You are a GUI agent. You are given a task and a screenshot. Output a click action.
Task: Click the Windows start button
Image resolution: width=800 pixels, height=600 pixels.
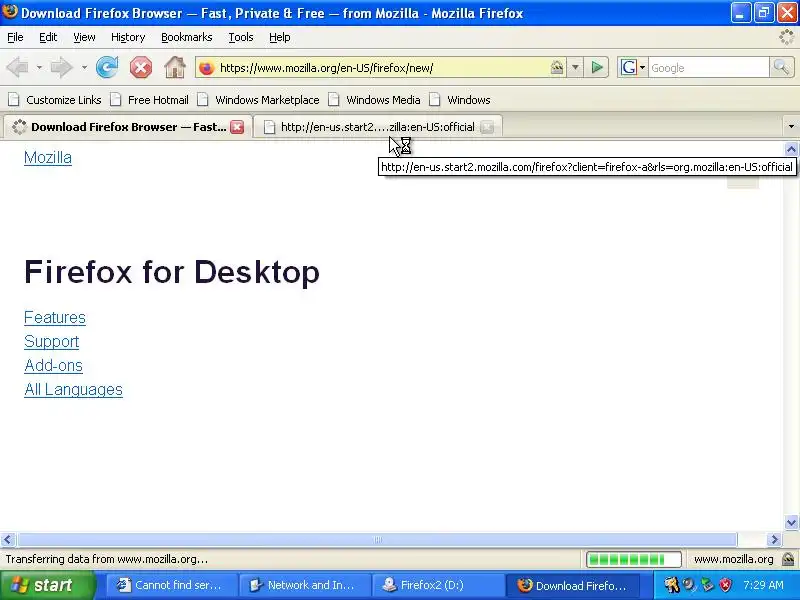[47, 585]
